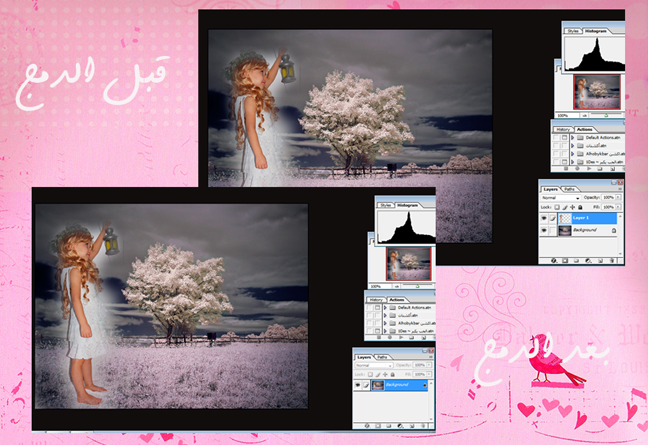648x445 pixels.
Task: Click the Layer 1 thumbnail
Action: [564, 217]
